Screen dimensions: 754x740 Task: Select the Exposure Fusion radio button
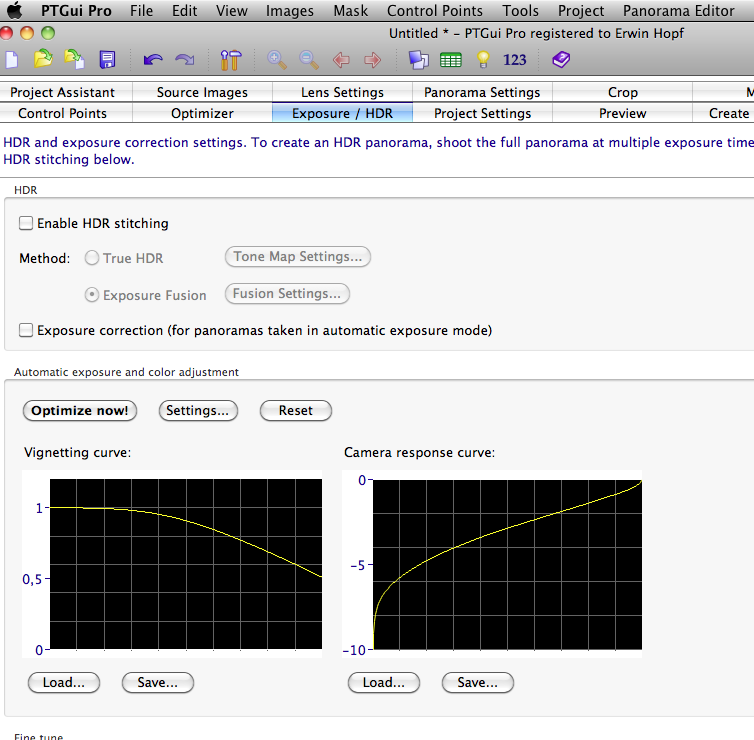tap(92, 295)
